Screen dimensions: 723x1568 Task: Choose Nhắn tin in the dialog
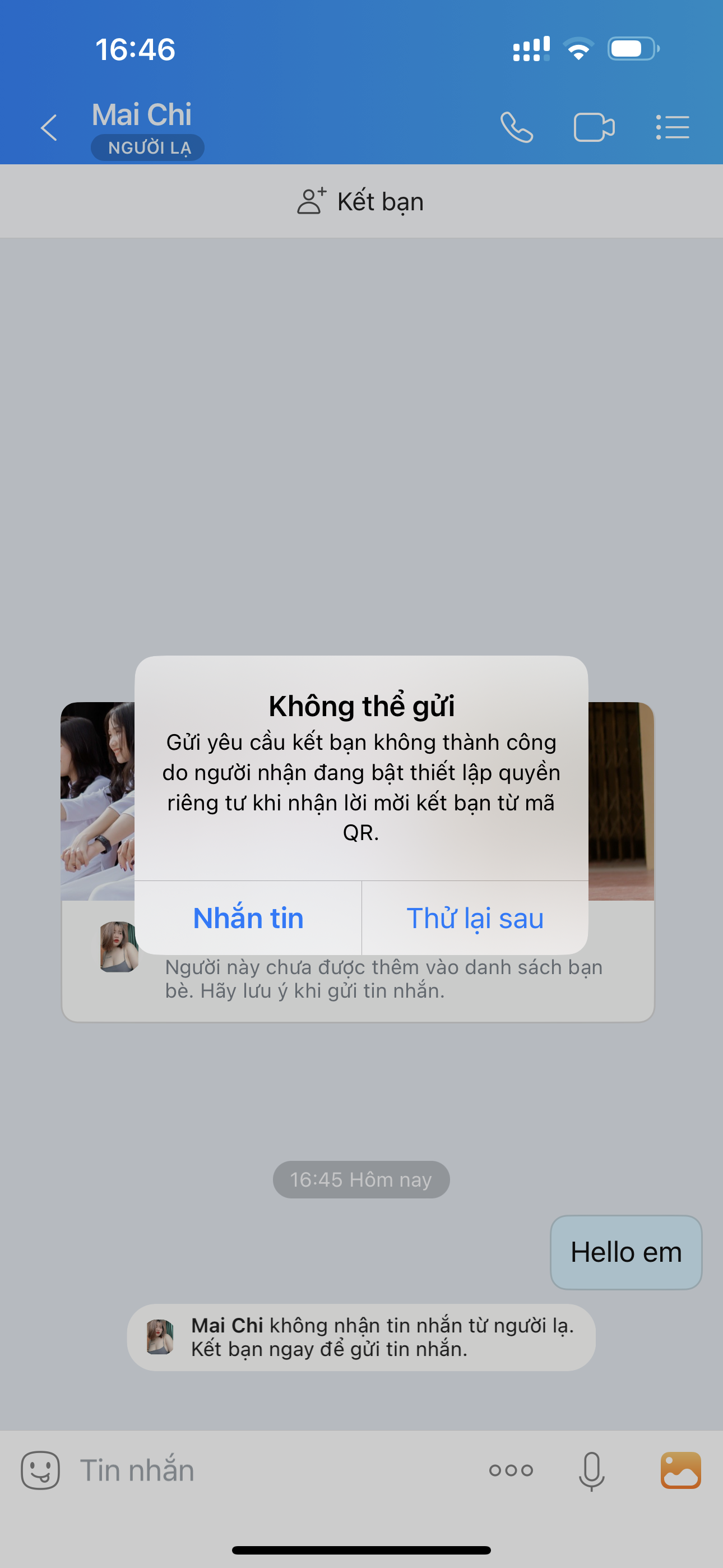coord(248,918)
